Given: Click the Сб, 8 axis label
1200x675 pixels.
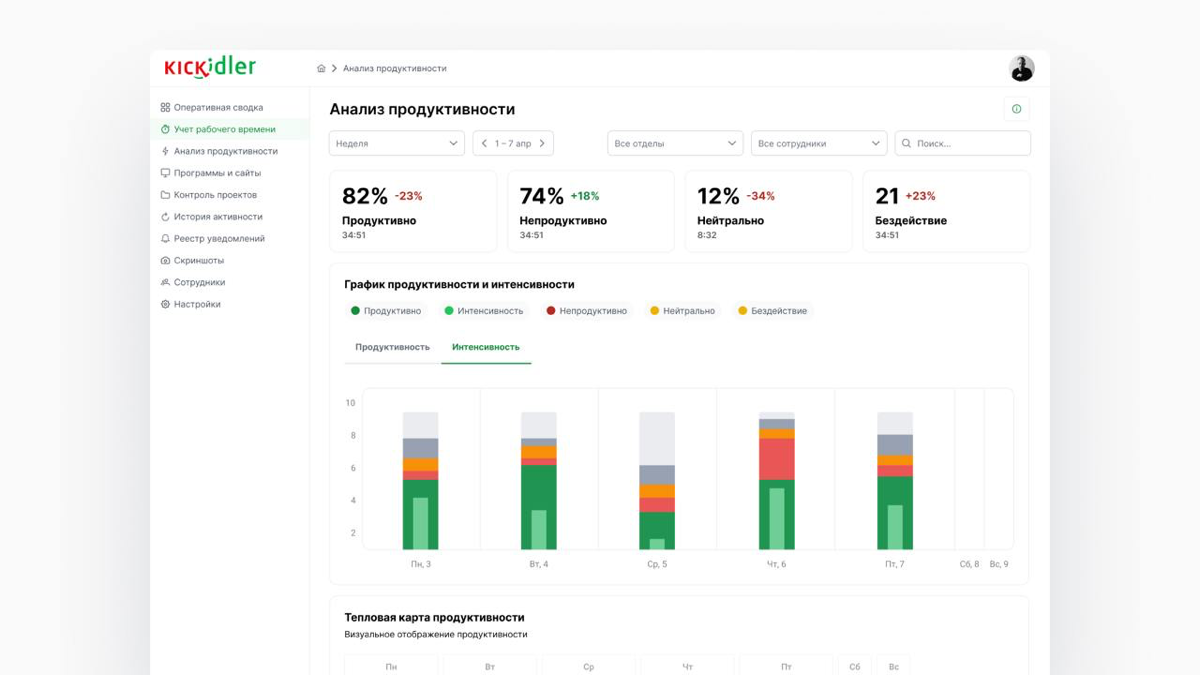Looking at the screenshot, I should point(970,564).
